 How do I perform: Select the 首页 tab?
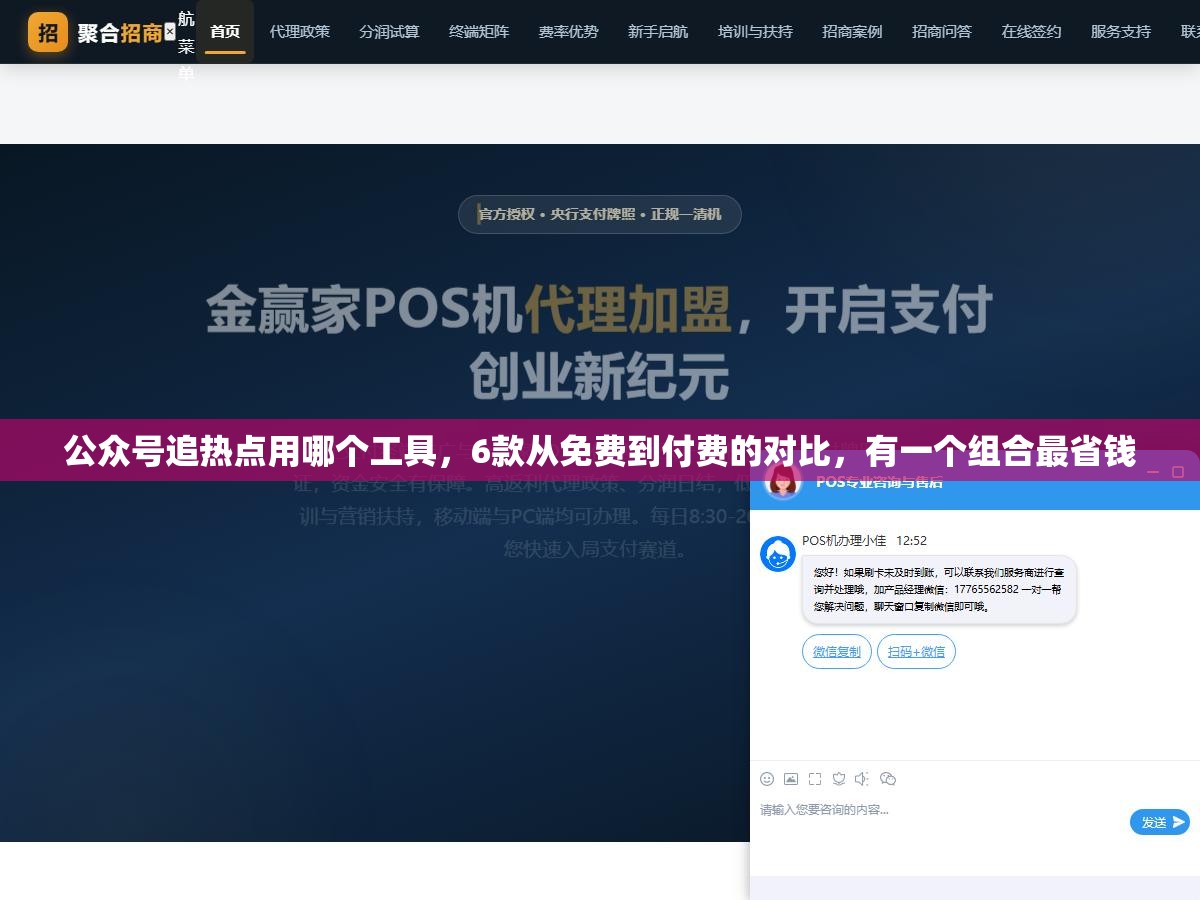(225, 32)
